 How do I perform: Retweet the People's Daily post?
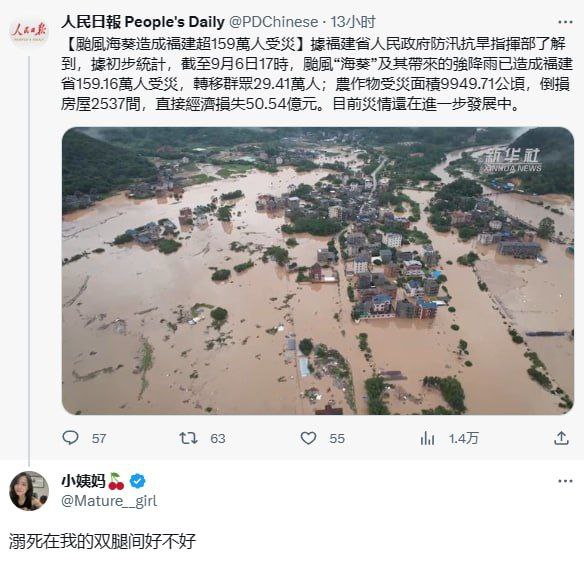(188, 438)
